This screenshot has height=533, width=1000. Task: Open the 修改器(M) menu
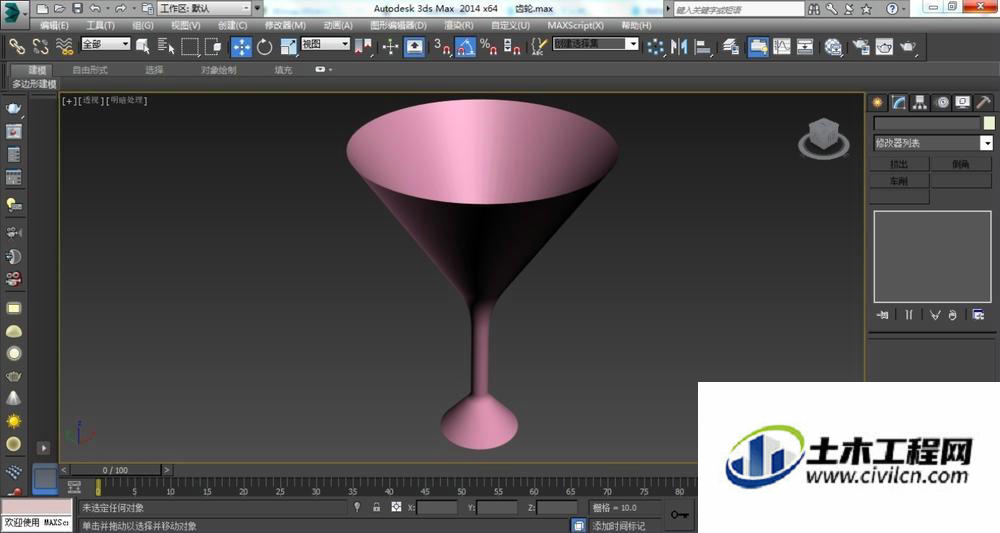point(285,25)
